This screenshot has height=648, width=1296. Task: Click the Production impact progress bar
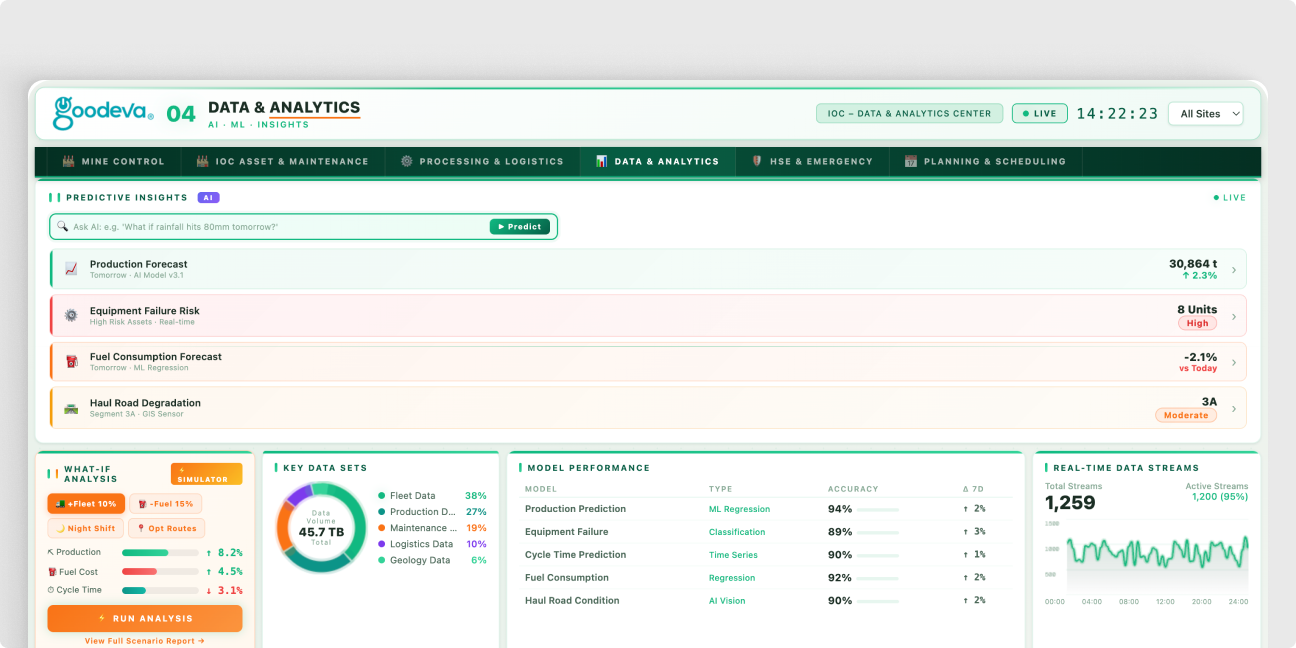[x=159, y=552]
